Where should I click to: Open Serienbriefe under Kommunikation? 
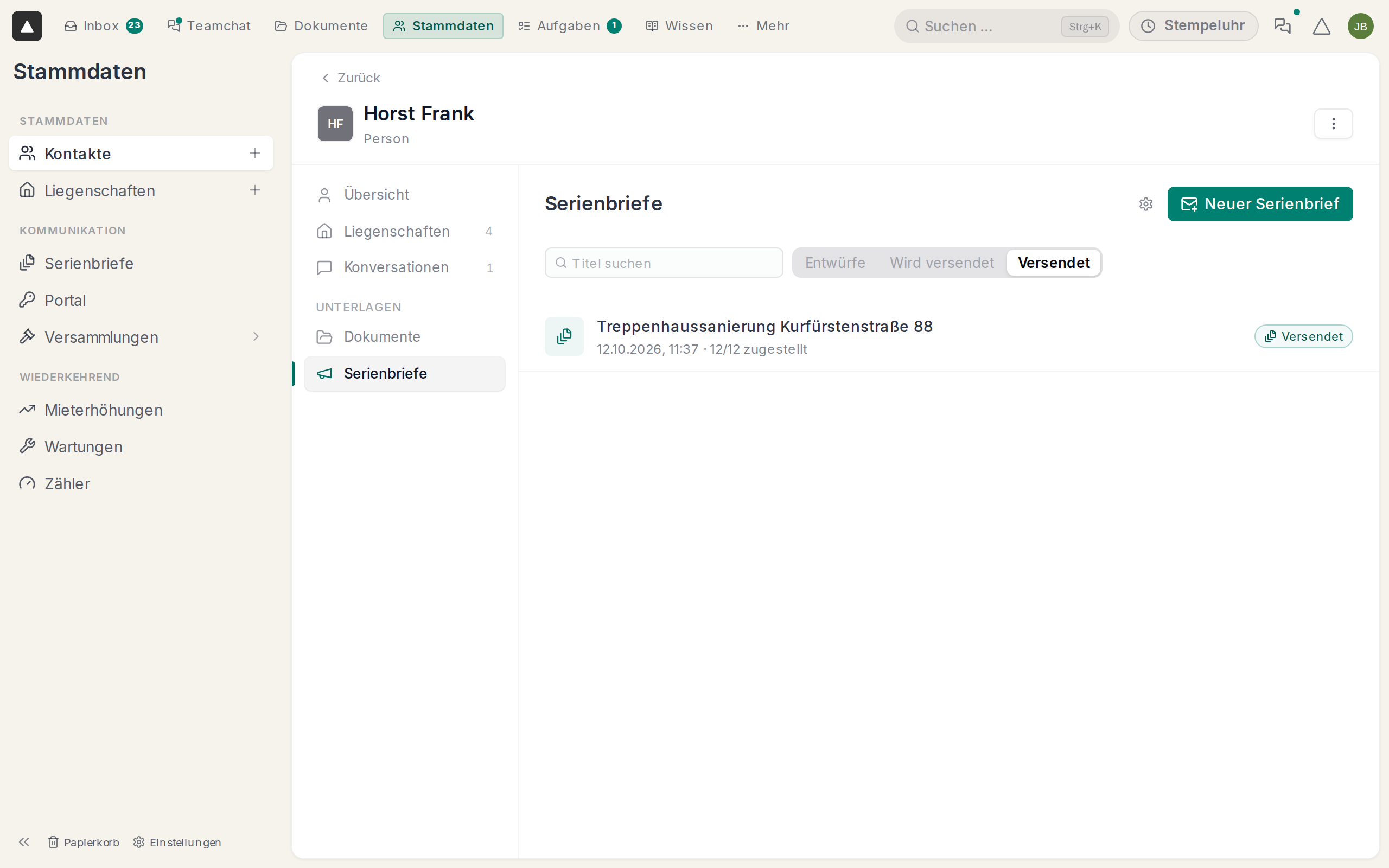click(141, 263)
